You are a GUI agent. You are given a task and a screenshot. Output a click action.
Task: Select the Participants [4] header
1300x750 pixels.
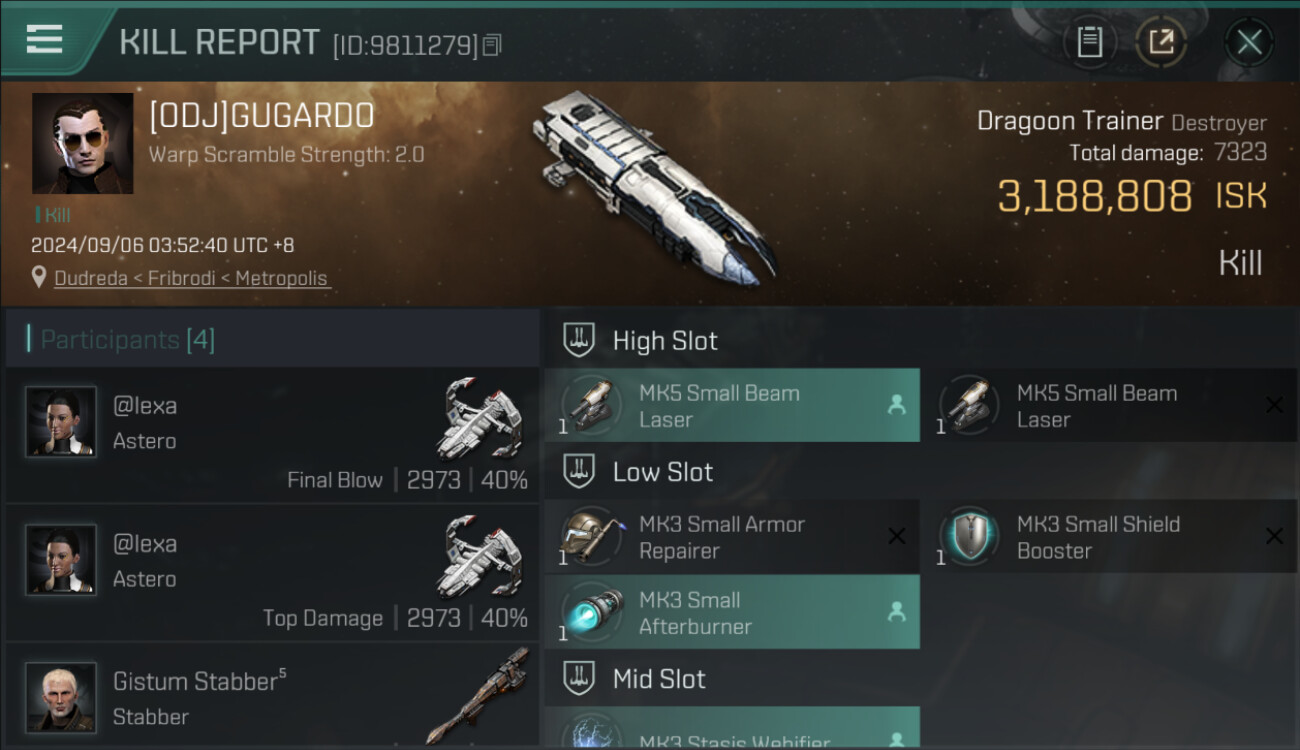click(272, 339)
